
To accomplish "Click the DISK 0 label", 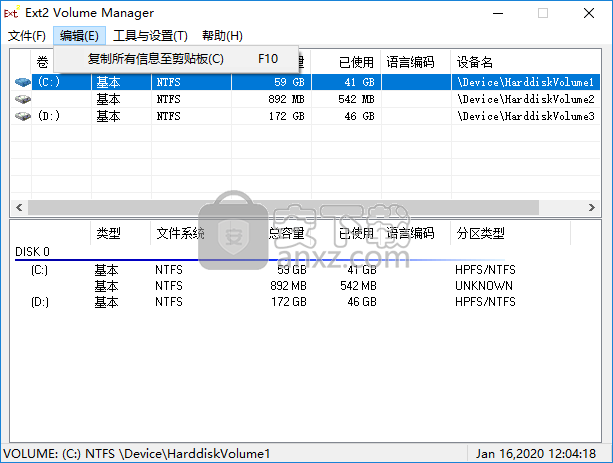I will [32, 252].
